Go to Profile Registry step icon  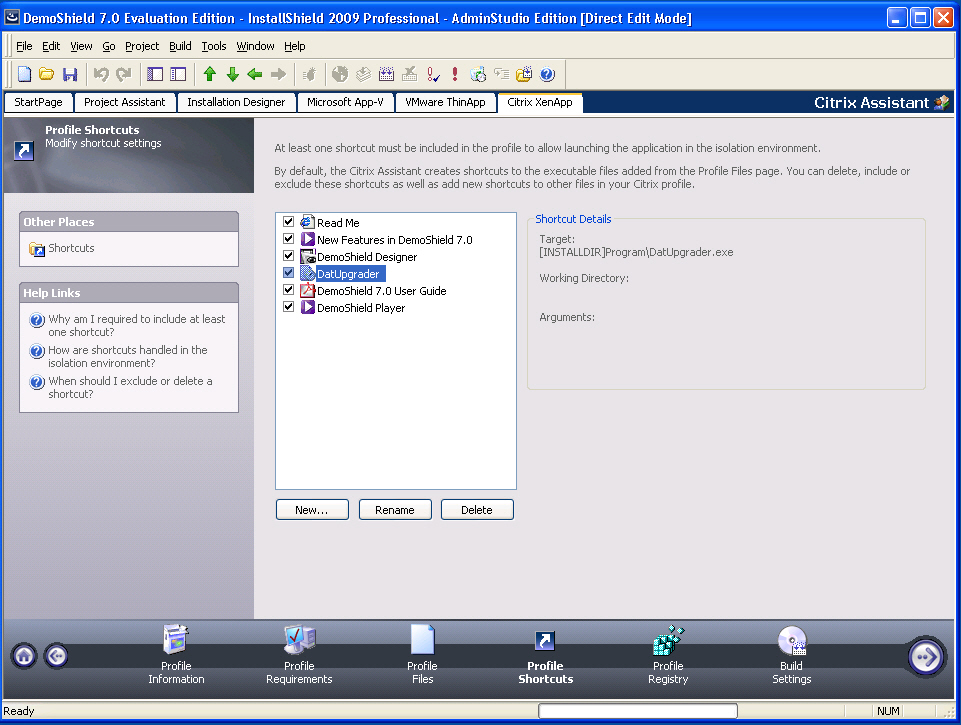(667, 642)
